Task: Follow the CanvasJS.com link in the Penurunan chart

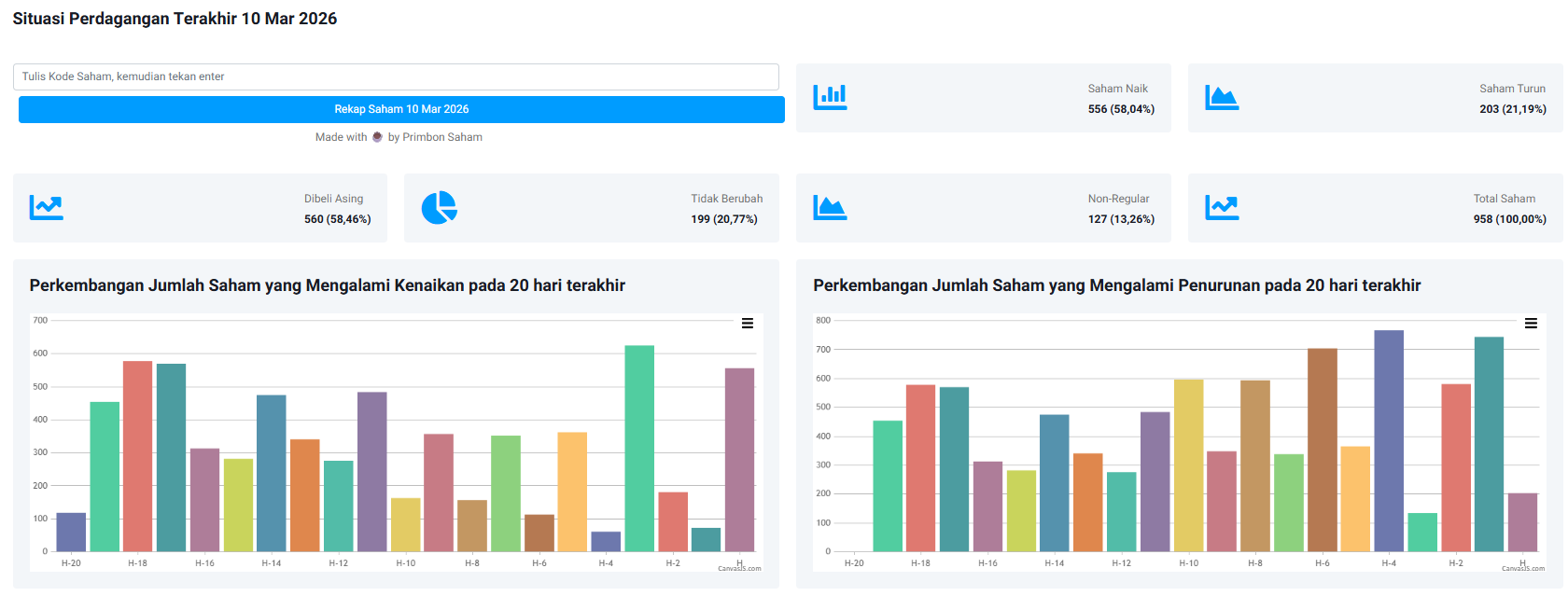Action: (1523, 568)
